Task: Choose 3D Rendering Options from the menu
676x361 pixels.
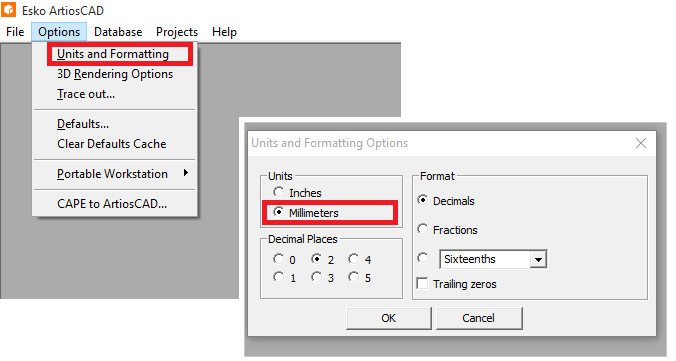Action: click(115, 74)
